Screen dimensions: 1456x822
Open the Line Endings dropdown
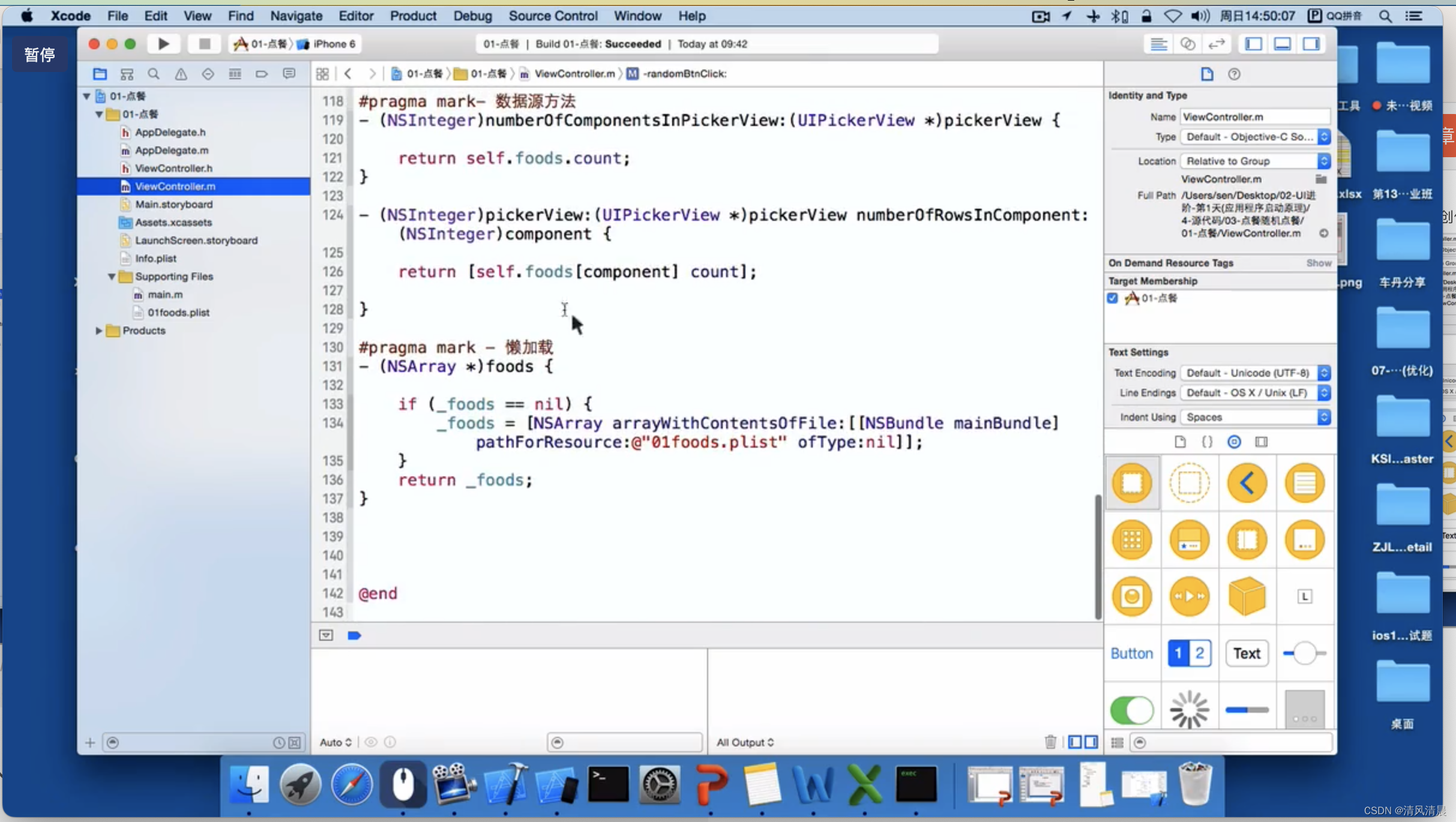tap(1255, 392)
